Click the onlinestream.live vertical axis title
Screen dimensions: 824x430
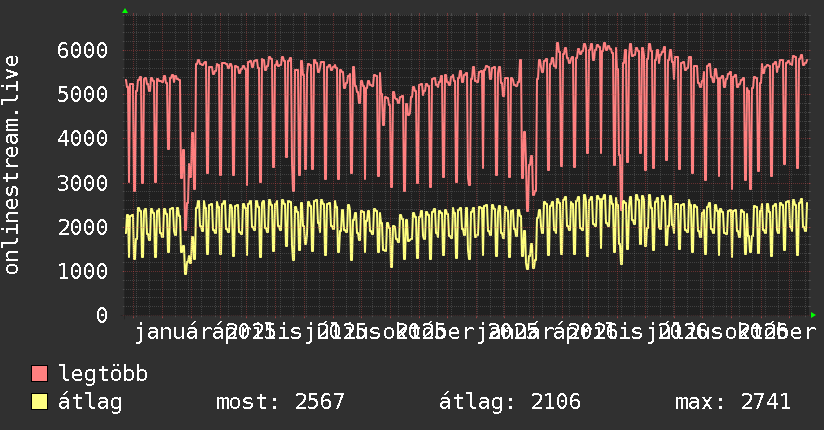pos(11,165)
